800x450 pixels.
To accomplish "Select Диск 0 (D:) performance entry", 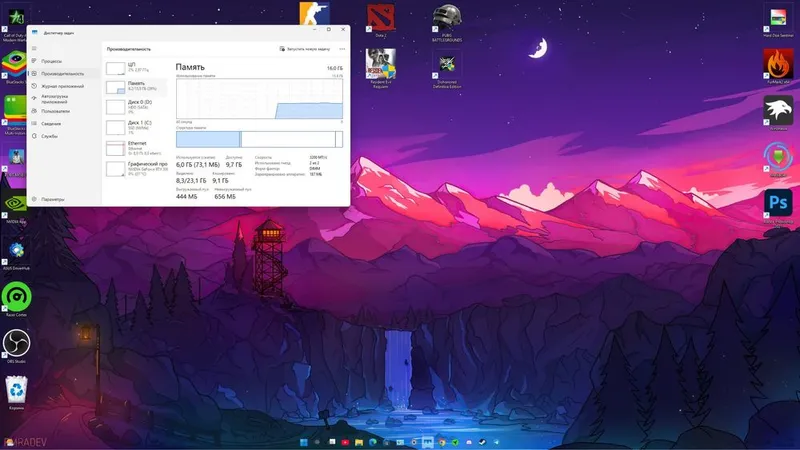I will pyautogui.click(x=136, y=107).
